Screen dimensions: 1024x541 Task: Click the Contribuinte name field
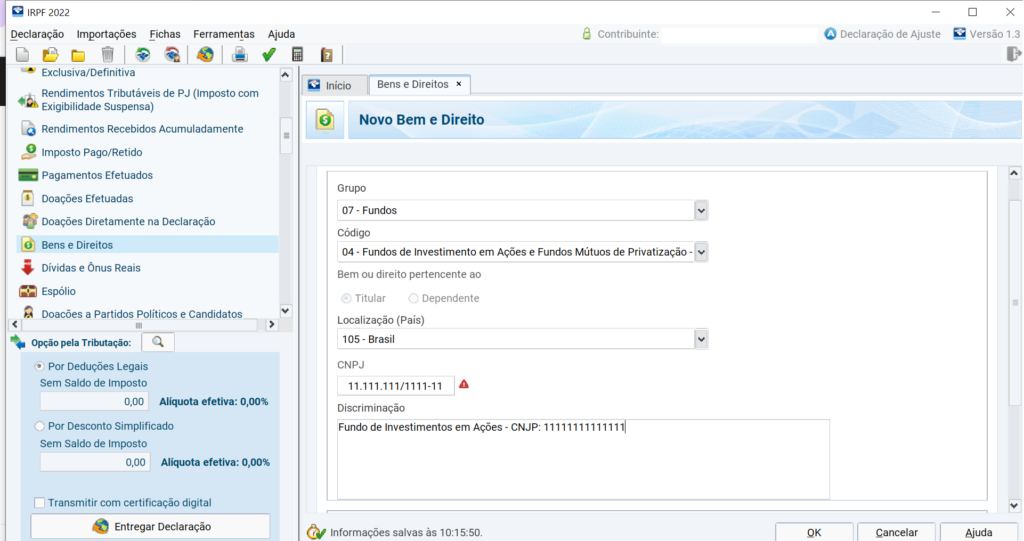coord(739,34)
